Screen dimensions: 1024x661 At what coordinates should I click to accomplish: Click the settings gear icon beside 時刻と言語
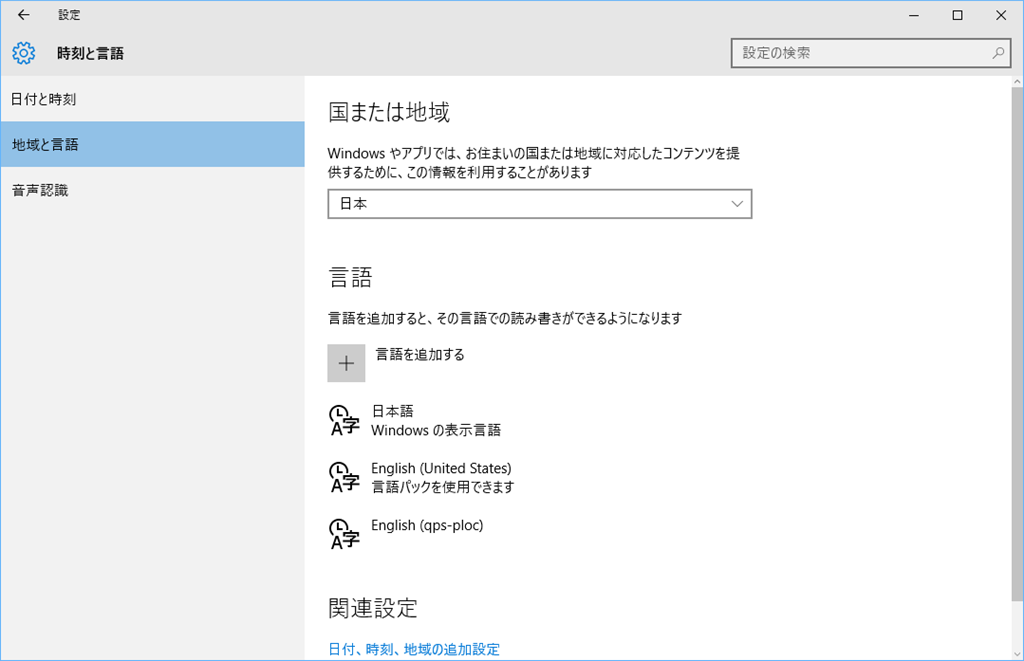[24, 53]
